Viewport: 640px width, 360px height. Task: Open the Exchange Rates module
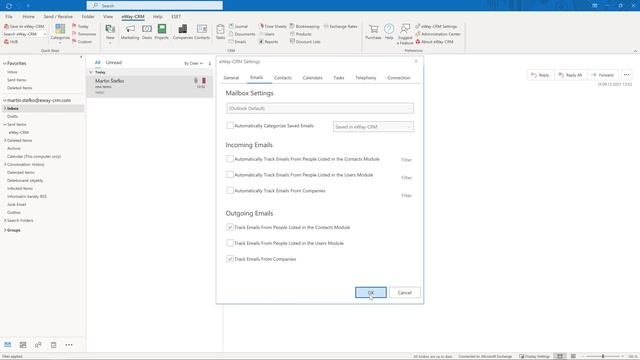(340, 26)
